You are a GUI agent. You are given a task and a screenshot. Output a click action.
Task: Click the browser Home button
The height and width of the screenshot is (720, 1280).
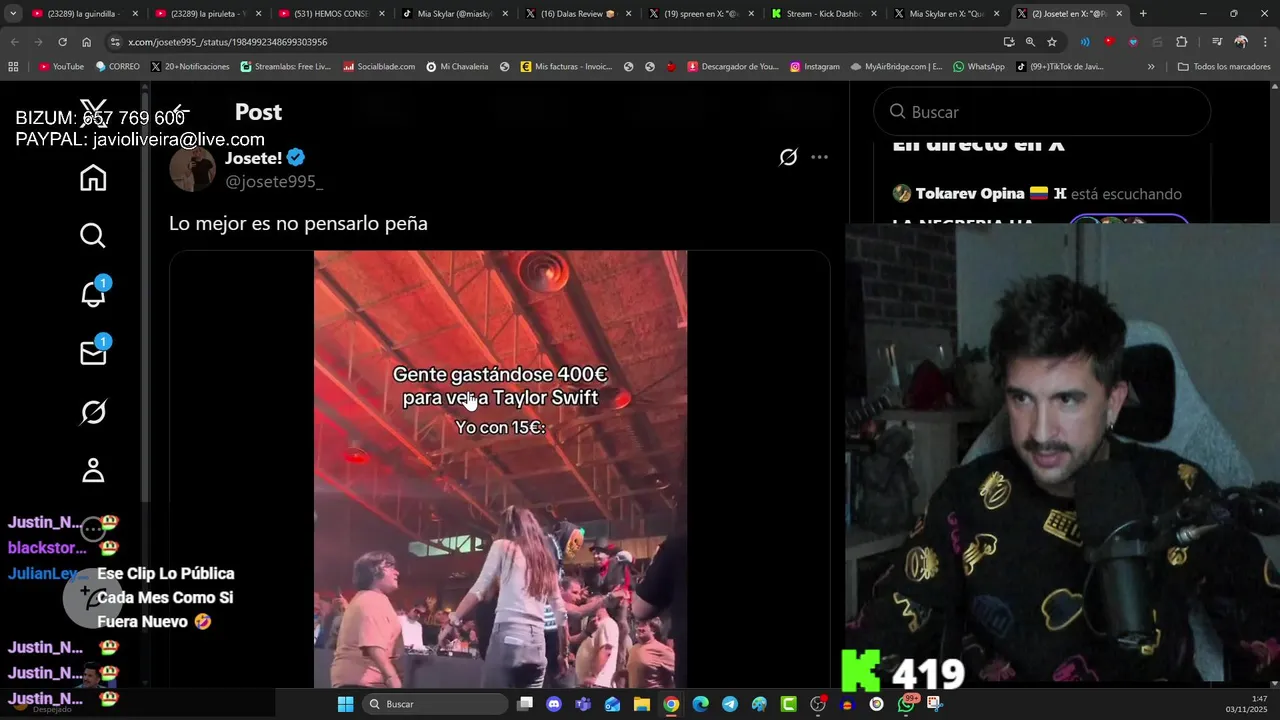coord(87,42)
